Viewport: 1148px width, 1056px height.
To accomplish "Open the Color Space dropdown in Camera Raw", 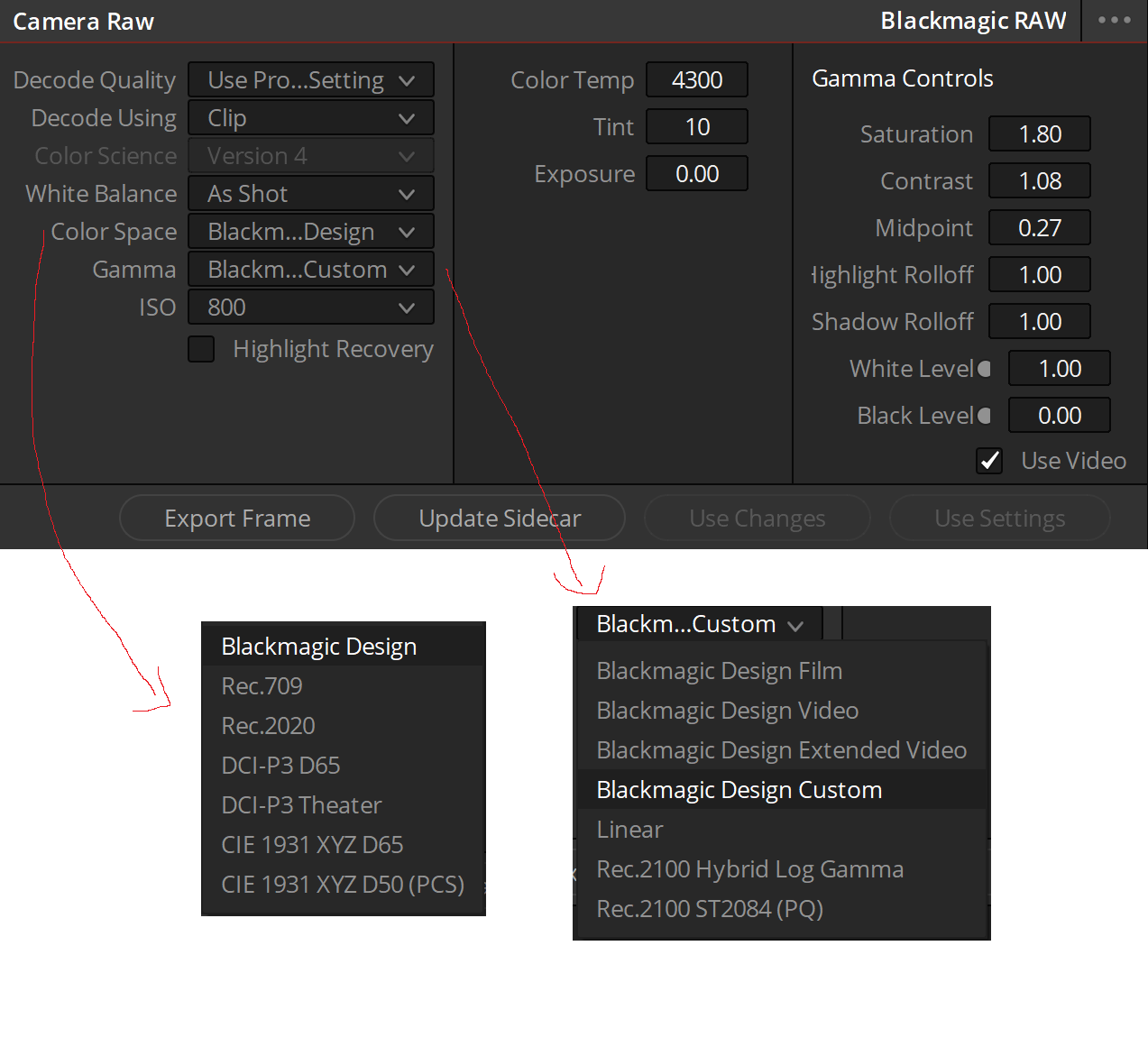I will coord(311,232).
